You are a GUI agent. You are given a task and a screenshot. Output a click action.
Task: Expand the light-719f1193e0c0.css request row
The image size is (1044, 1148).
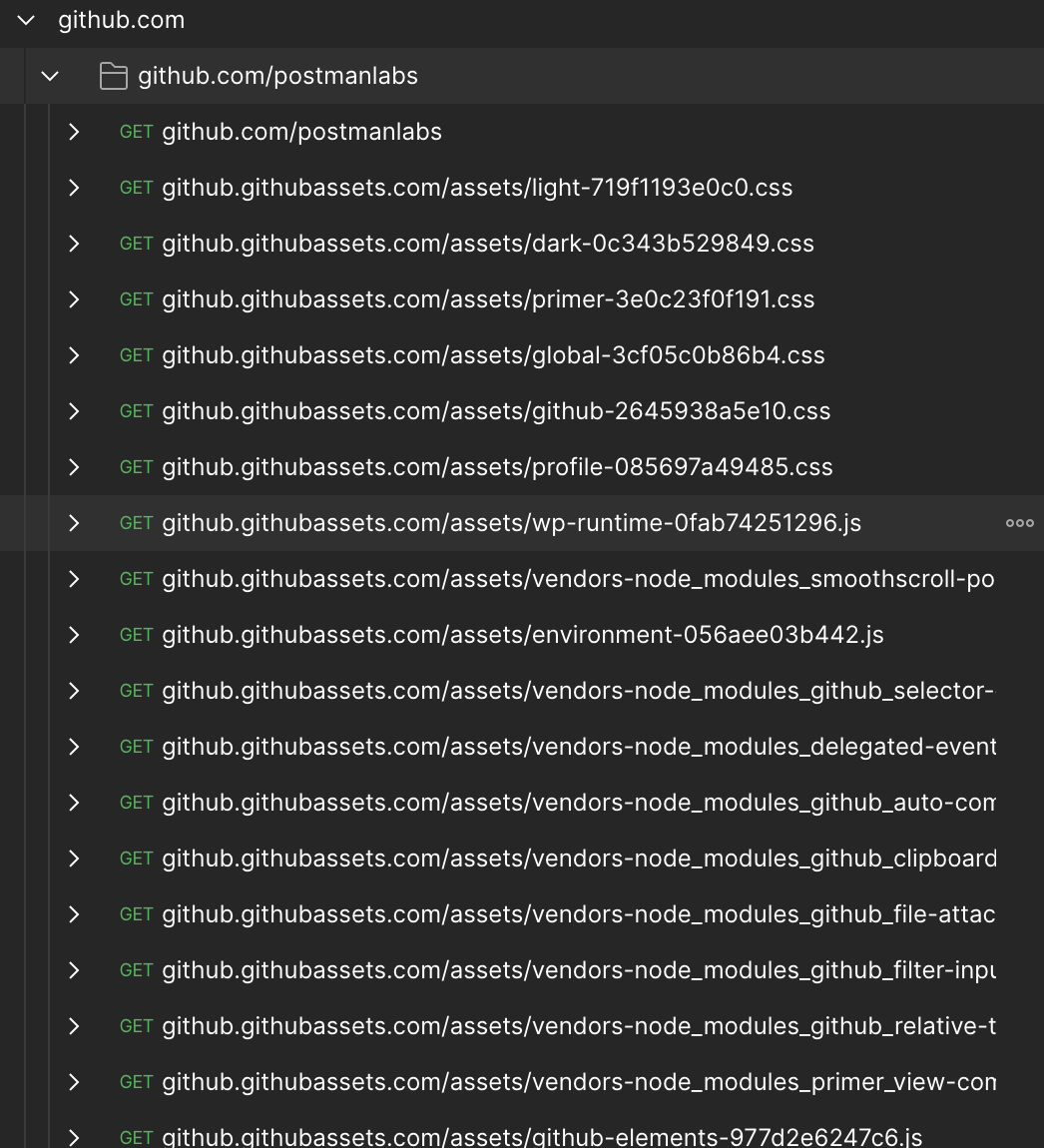pos(74,188)
